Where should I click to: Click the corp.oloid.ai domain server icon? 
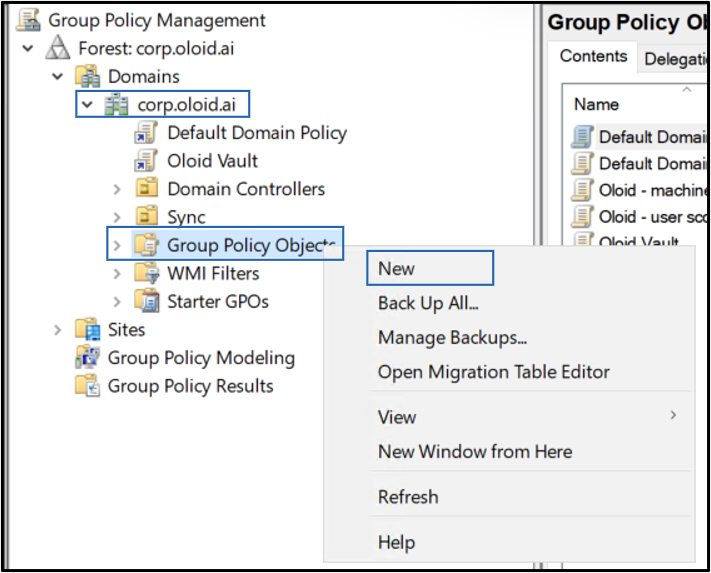117,105
